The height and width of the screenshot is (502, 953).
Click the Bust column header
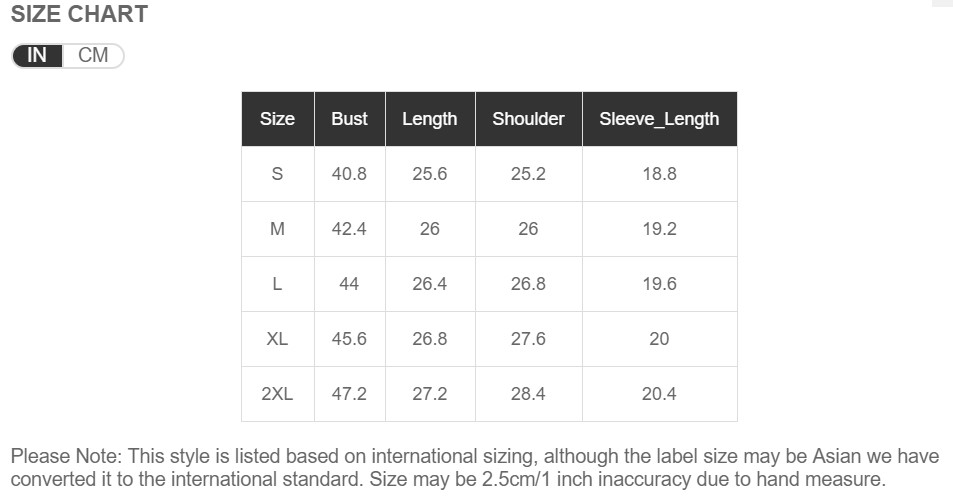349,119
